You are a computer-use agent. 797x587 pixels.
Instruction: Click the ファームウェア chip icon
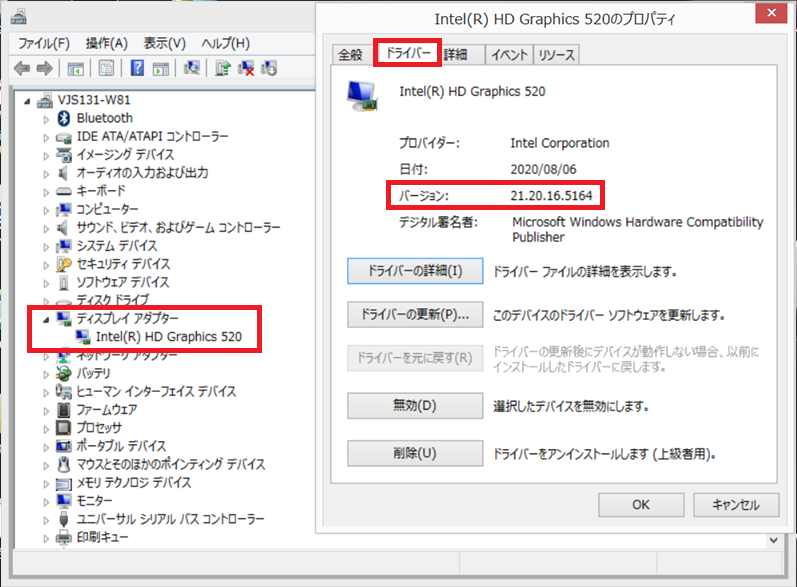pyautogui.click(x=64, y=409)
